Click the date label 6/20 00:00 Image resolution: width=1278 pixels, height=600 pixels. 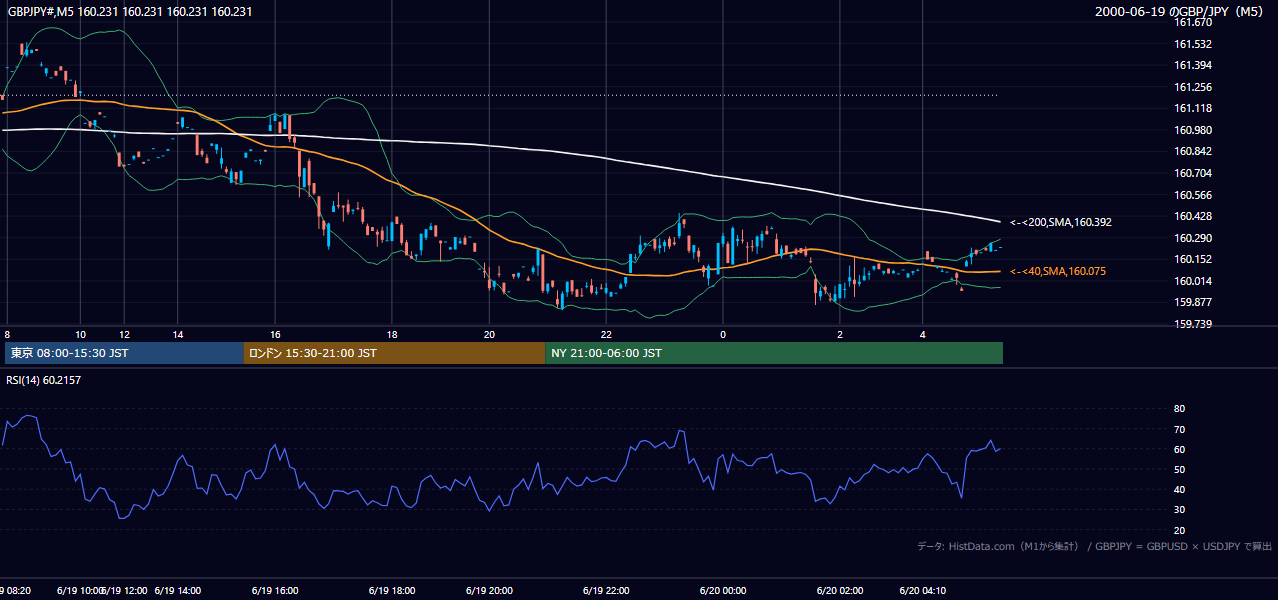(723, 591)
